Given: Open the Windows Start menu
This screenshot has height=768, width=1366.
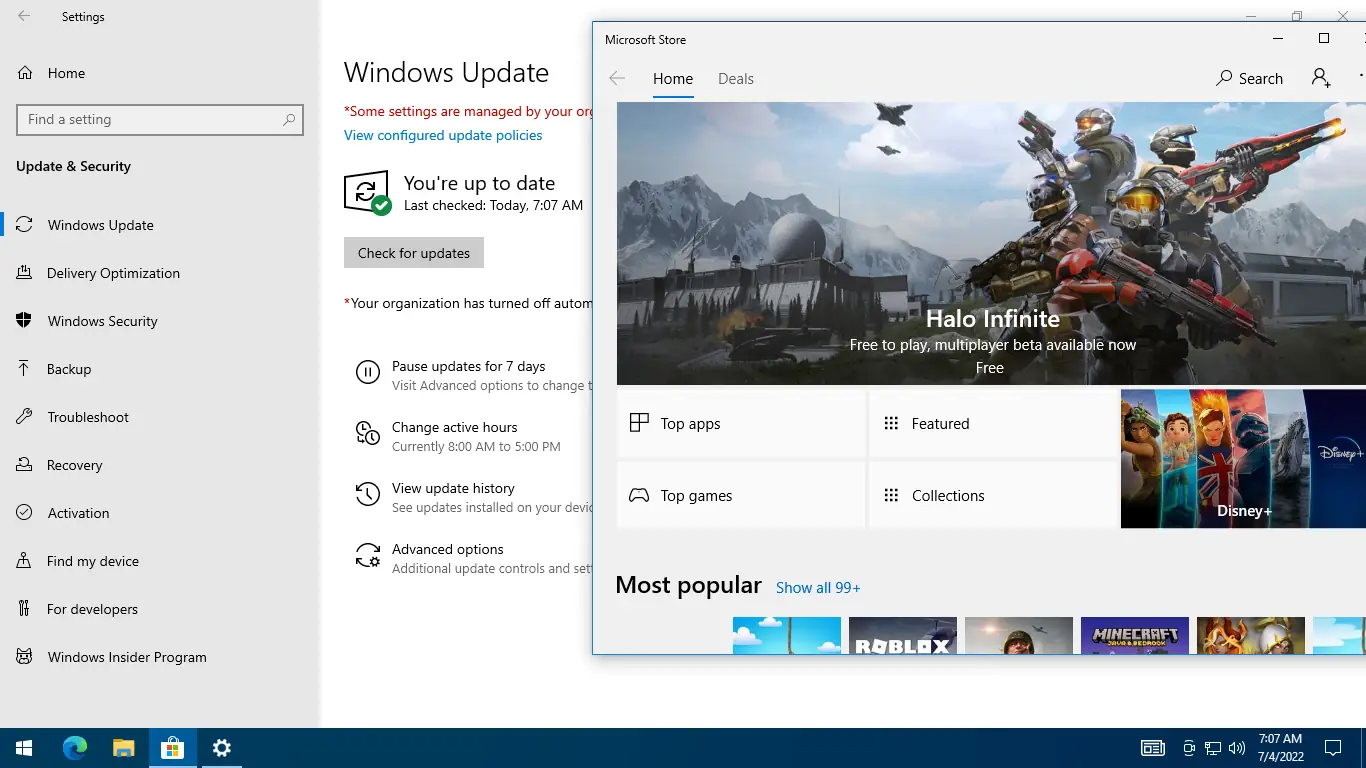Looking at the screenshot, I should tap(24, 748).
